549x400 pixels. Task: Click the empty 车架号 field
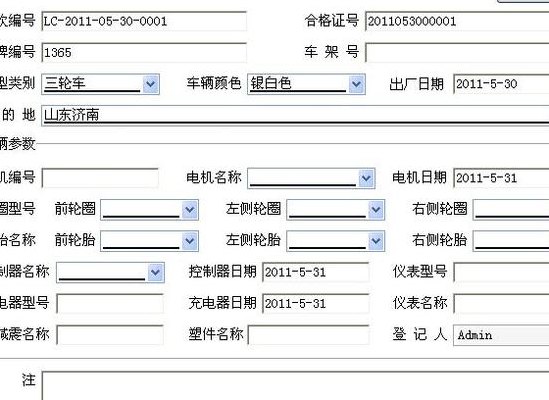click(457, 53)
